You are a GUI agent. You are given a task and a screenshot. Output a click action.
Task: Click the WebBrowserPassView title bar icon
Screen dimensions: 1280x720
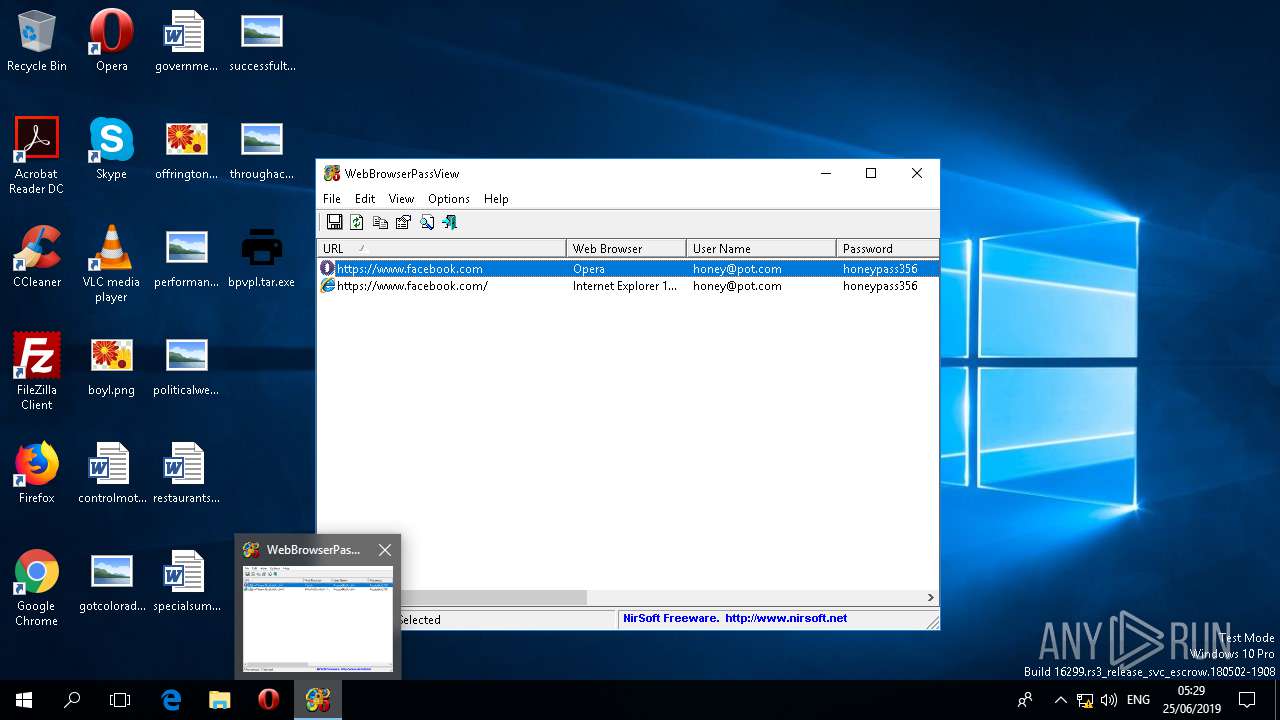(x=332, y=173)
